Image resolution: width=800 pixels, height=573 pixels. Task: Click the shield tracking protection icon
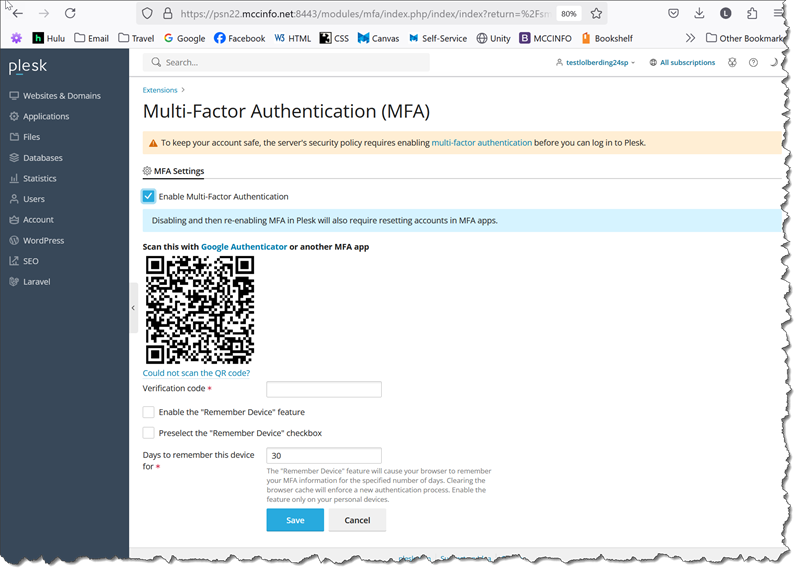click(147, 14)
